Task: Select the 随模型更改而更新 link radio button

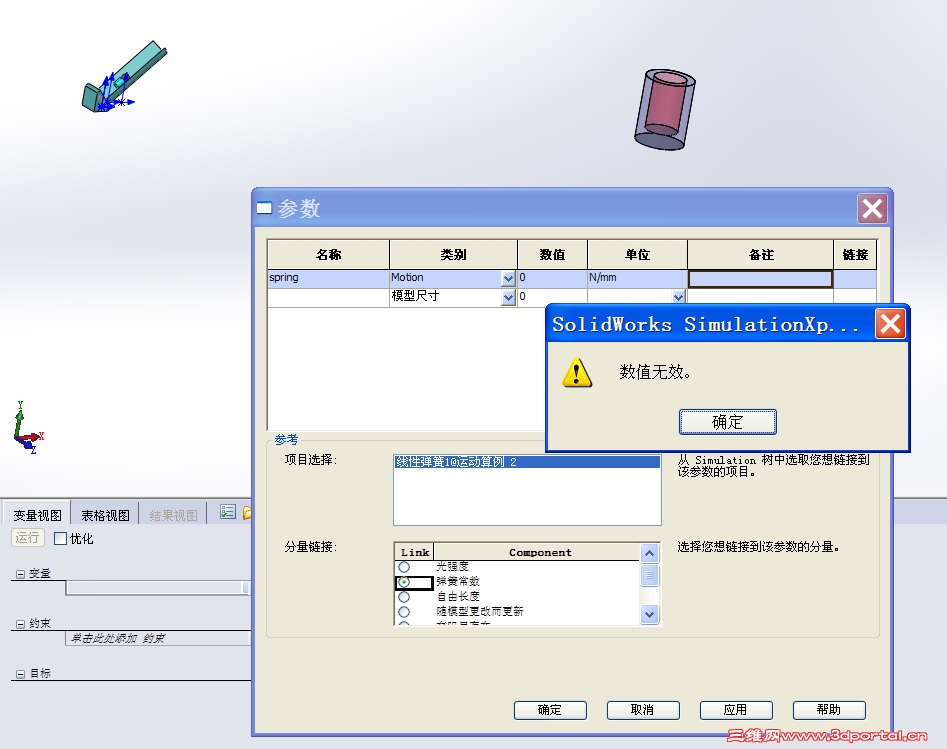Action: pyautogui.click(x=404, y=612)
